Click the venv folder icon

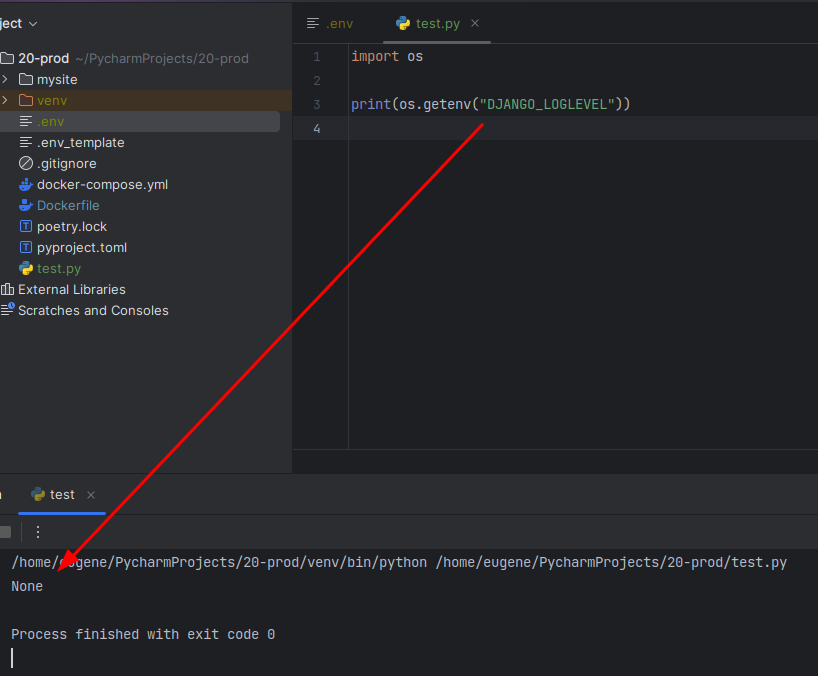point(26,100)
